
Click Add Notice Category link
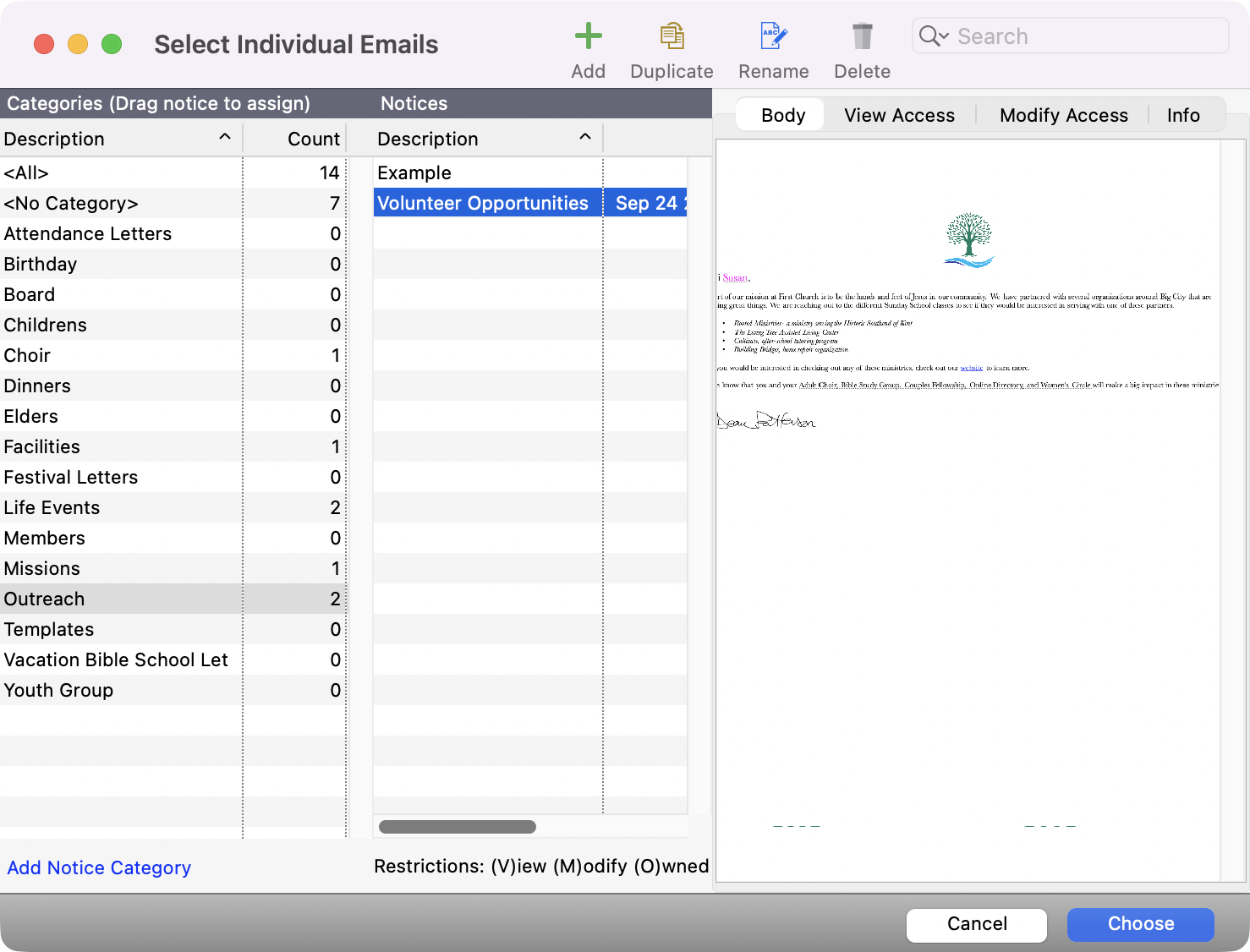pyautogui.click(x=99, y=867)
